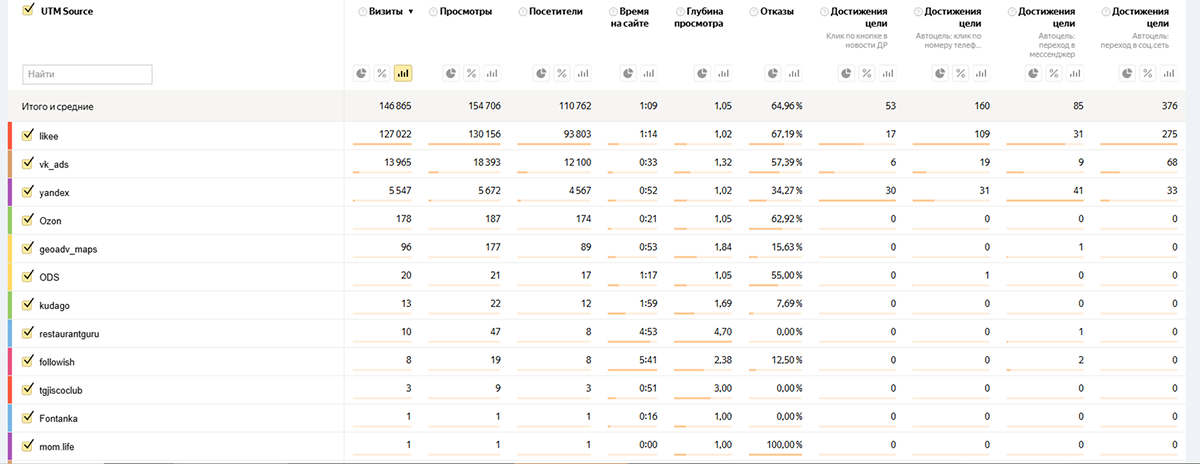Select pie icon under 'переход в мессенджер' goal

coord(1034,73)
